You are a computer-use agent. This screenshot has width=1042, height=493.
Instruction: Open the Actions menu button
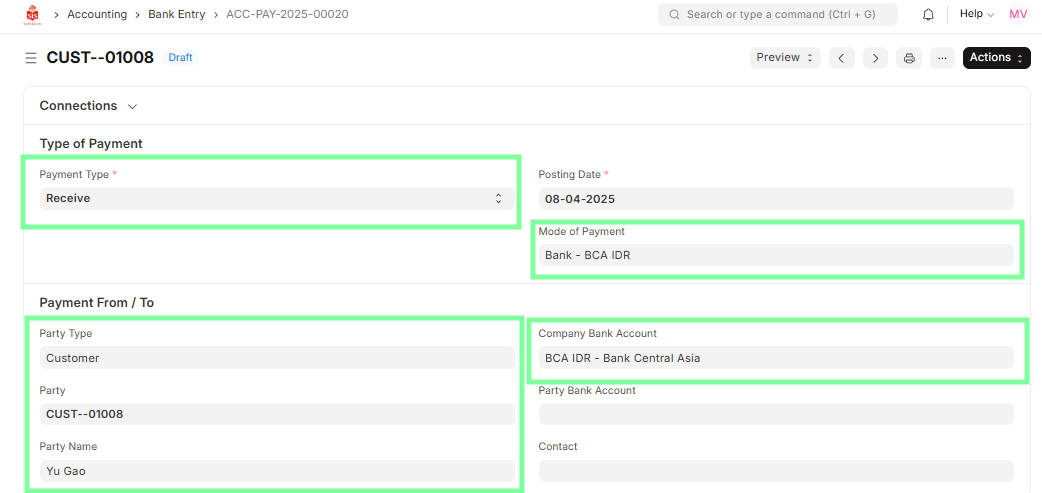tap(996, 58)
